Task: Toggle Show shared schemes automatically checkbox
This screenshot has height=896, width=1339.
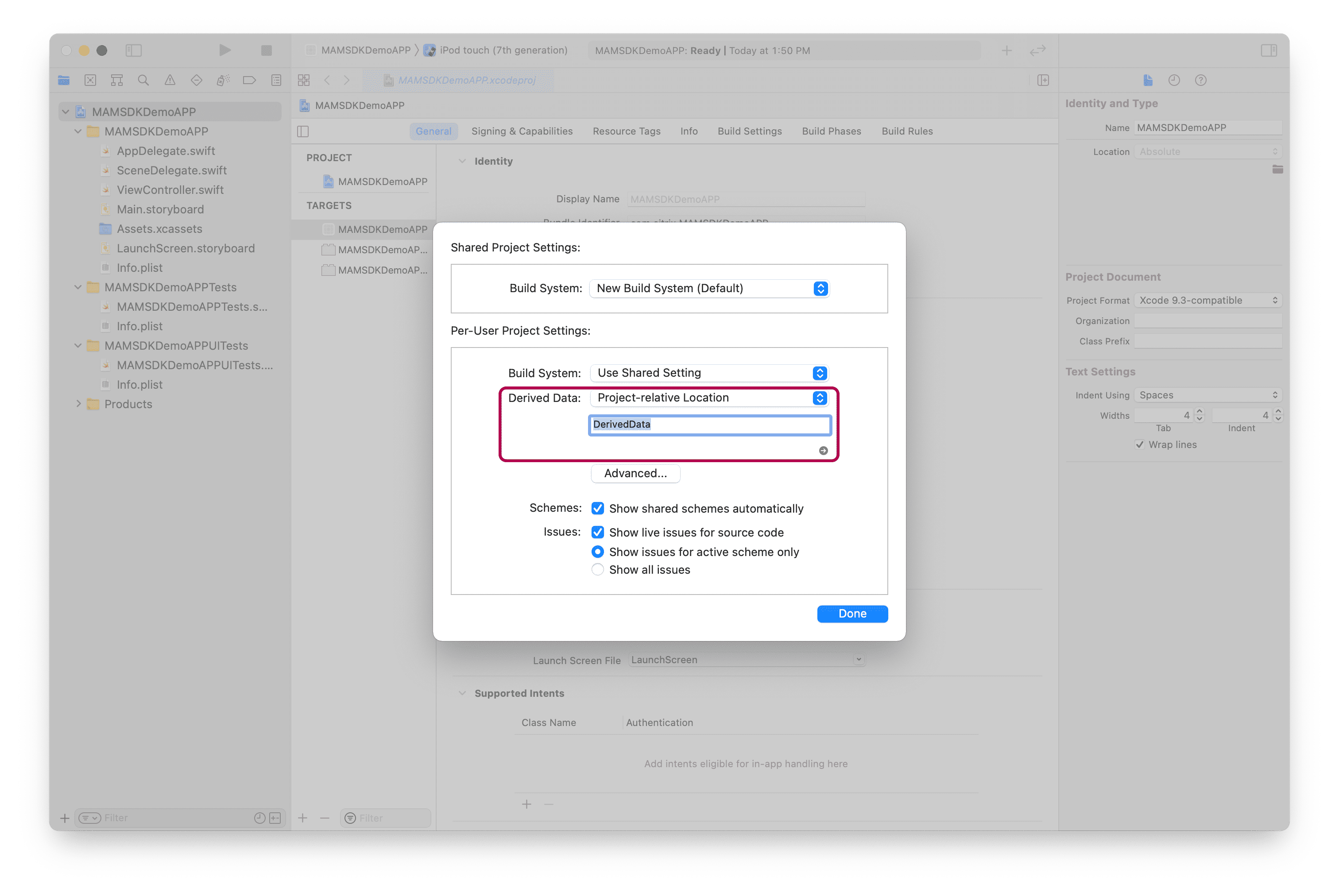Action: [597, 508]
